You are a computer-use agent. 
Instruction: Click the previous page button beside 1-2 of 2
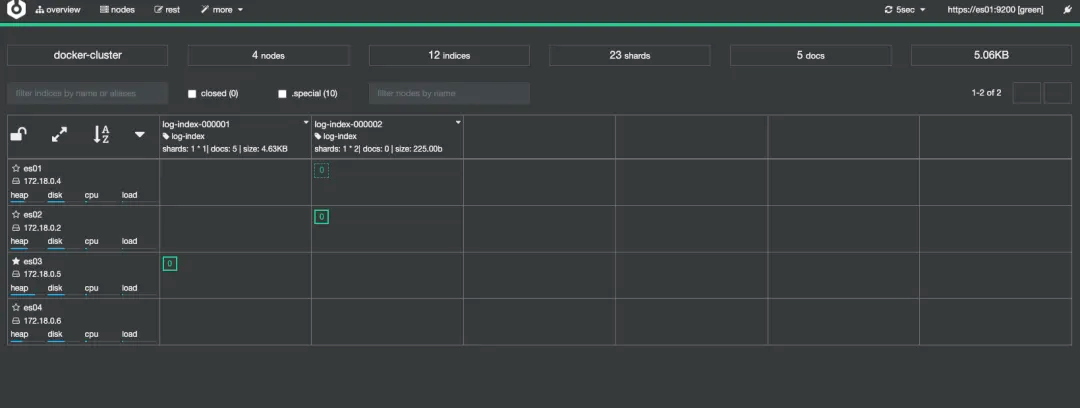tap(1026, 93)
